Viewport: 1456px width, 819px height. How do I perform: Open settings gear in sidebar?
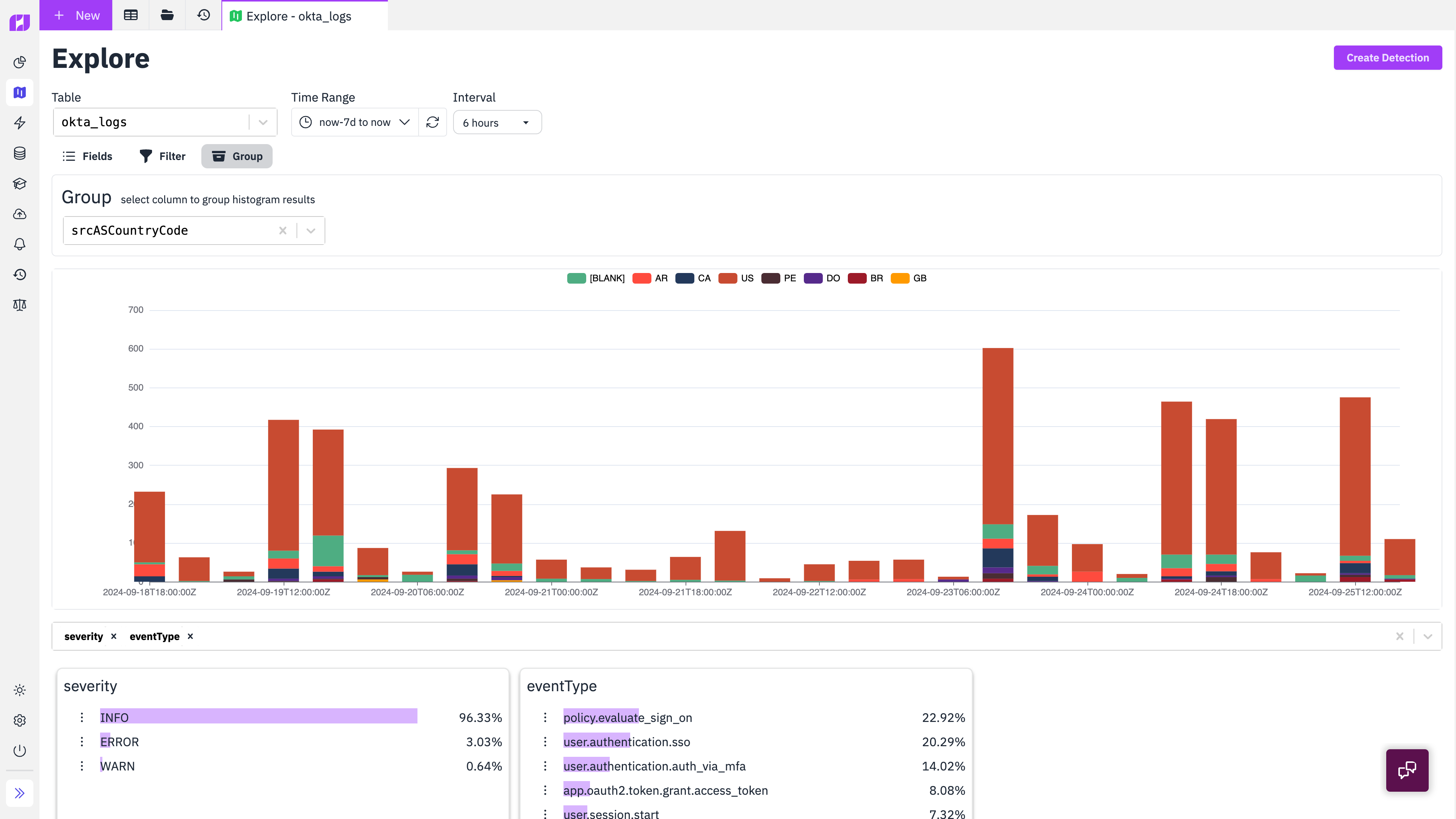pyautogui.click(x=20, y=721)
